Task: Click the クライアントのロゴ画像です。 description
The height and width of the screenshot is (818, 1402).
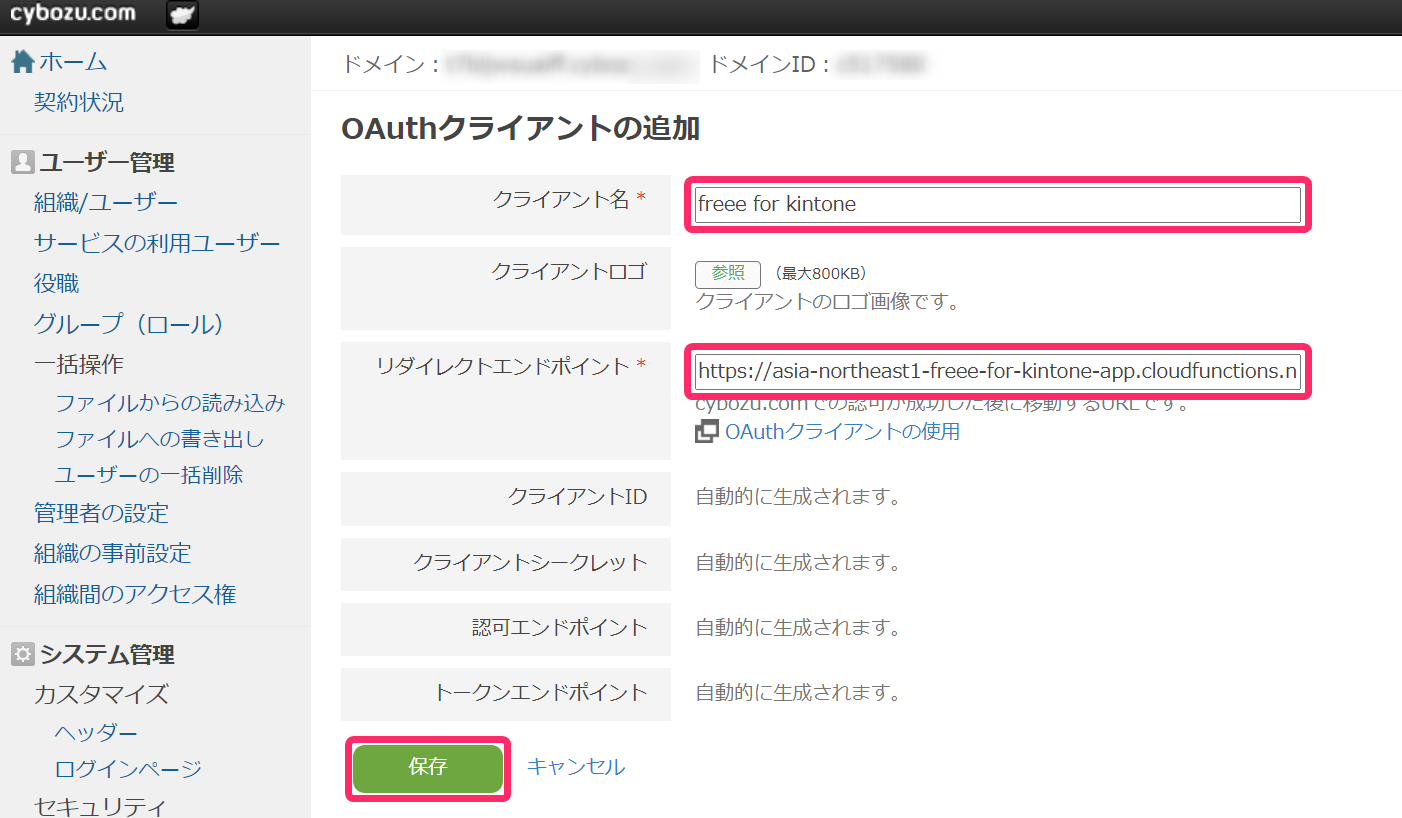Action: coord(827,301)
